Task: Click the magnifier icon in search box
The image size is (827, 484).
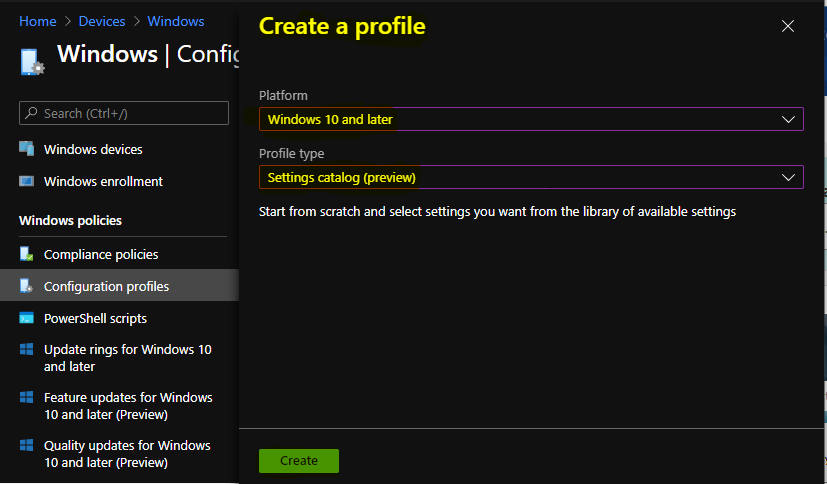Action: coord(32,113)
